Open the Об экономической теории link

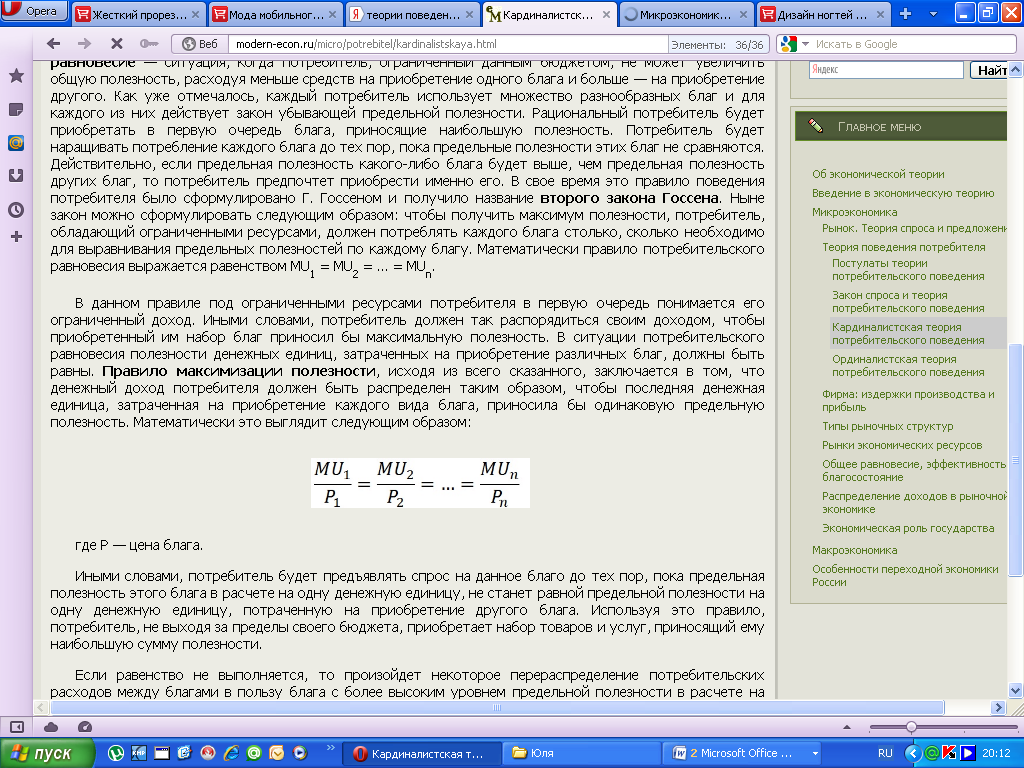coord(878,174)
